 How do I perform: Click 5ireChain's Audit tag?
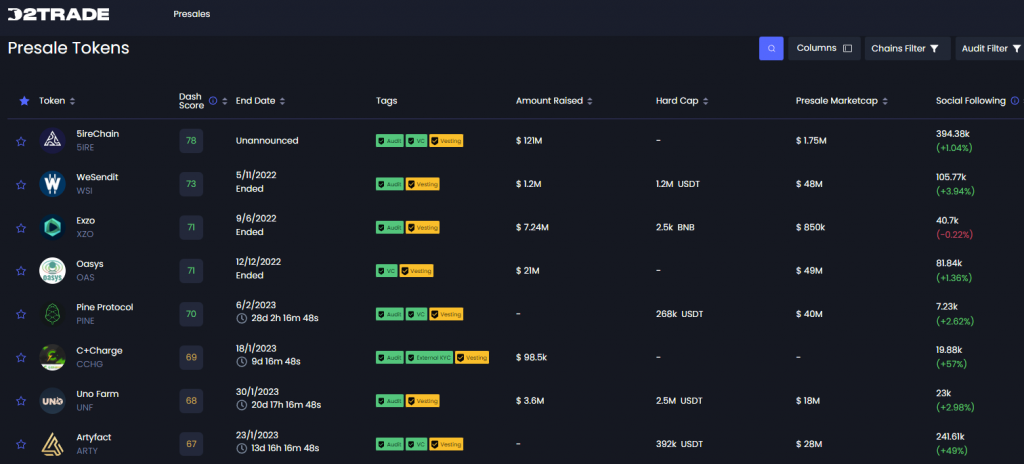(x=389, y=141)
